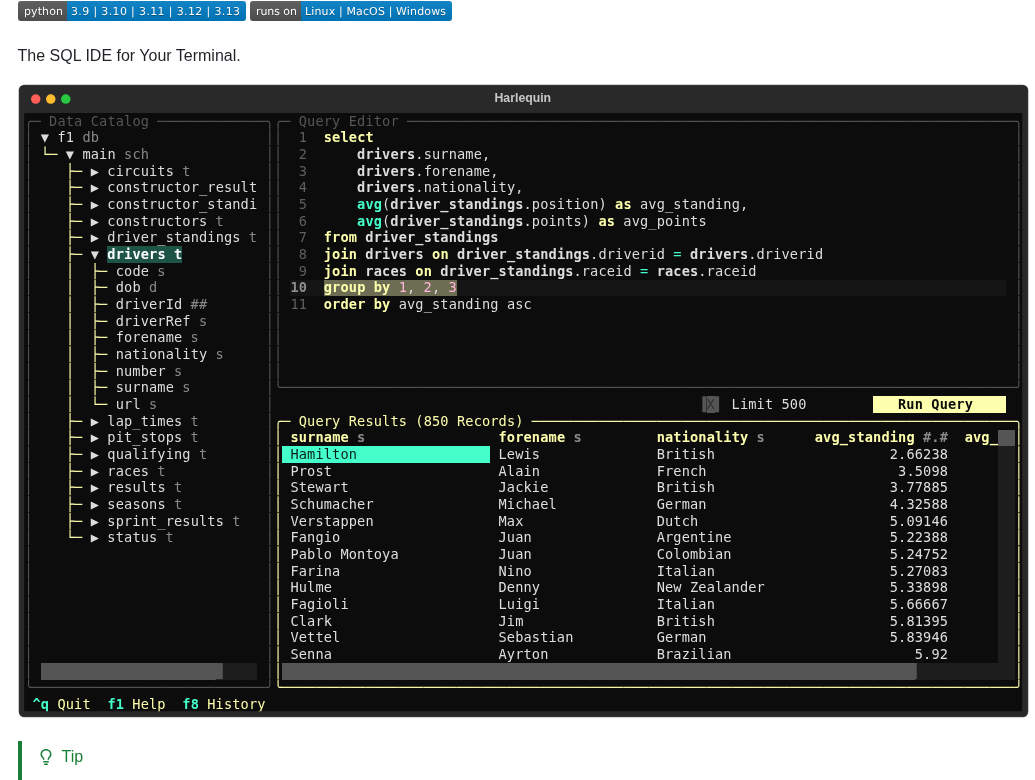Click the f8 History footer shortcut
The height and width of the screenshot is (780, 1035).
[224, 704]
